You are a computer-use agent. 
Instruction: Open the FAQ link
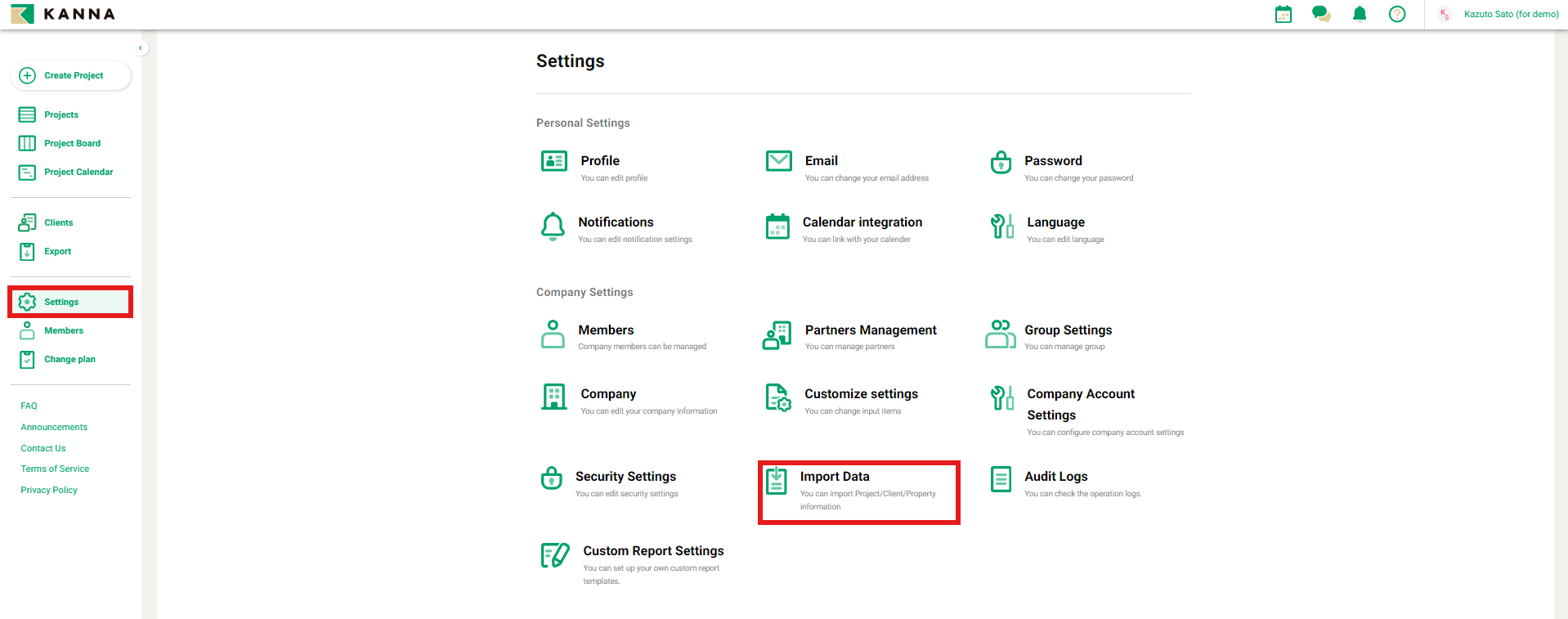tap(29, 406)
